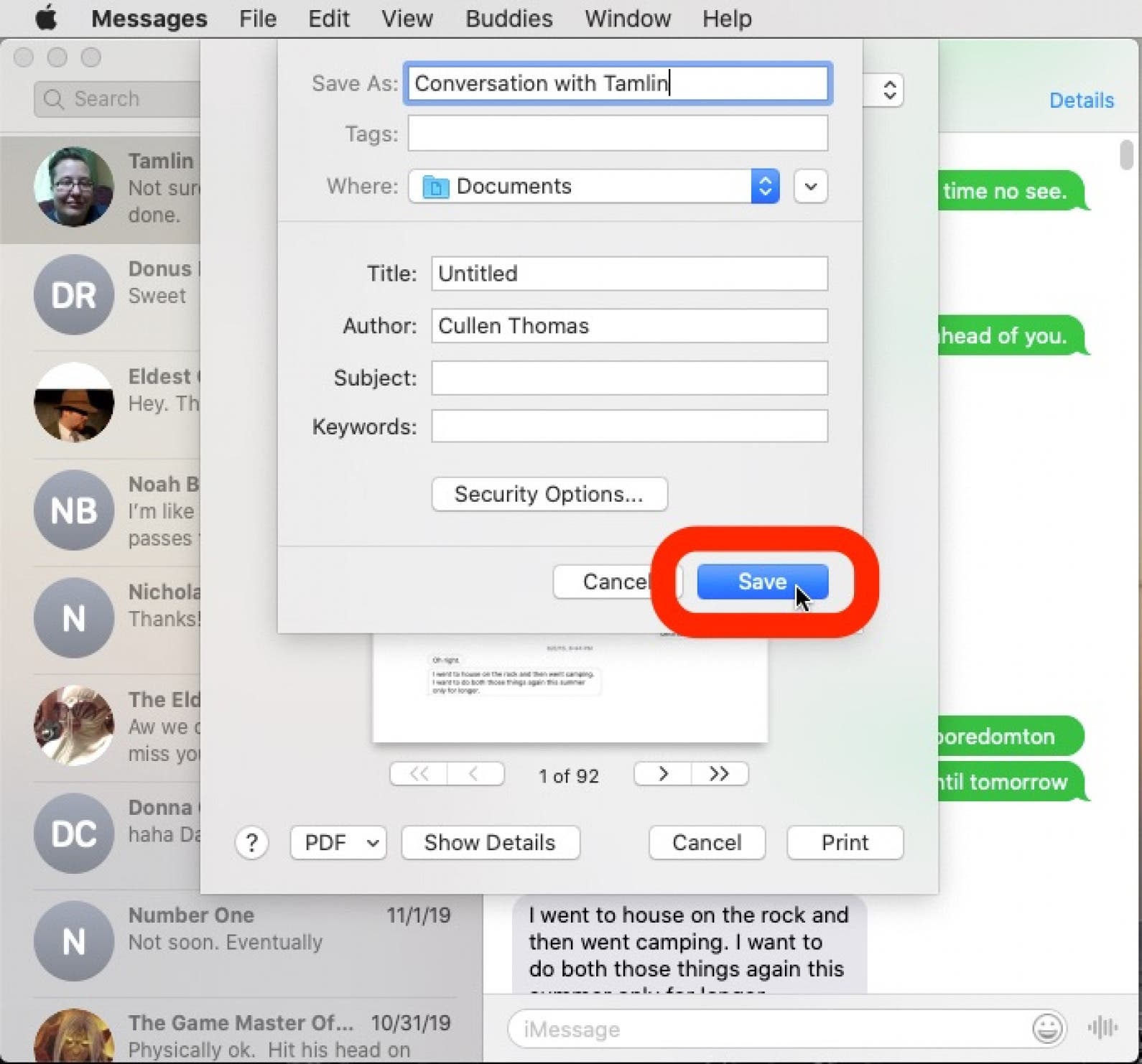Click the print help question mark button
1142x1064 pixels.
coord(251,843)
